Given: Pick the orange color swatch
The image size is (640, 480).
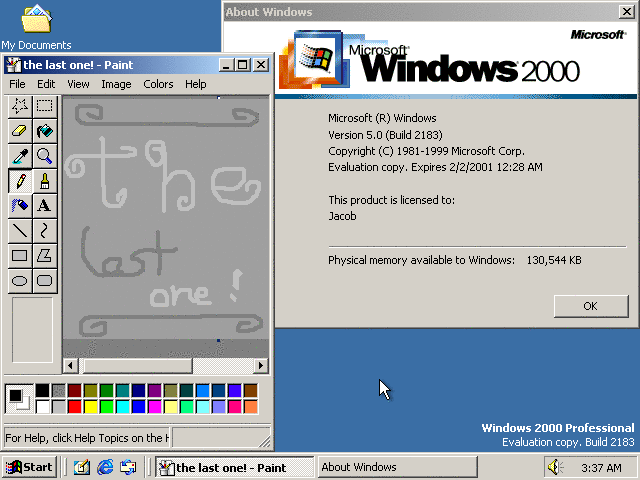Looking at the screenshot, I should point(251,407).
